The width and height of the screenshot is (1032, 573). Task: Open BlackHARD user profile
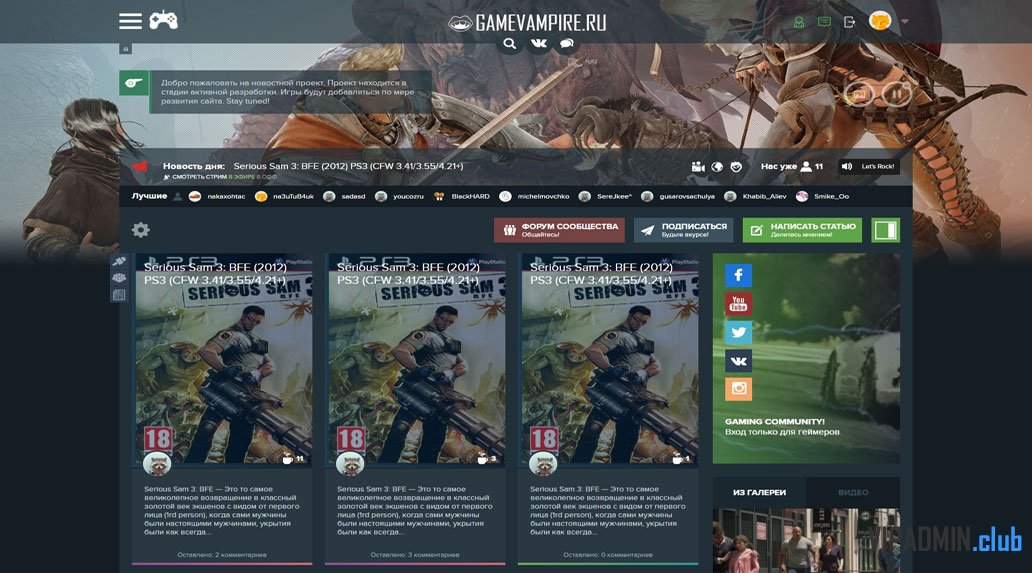(462, 196)
